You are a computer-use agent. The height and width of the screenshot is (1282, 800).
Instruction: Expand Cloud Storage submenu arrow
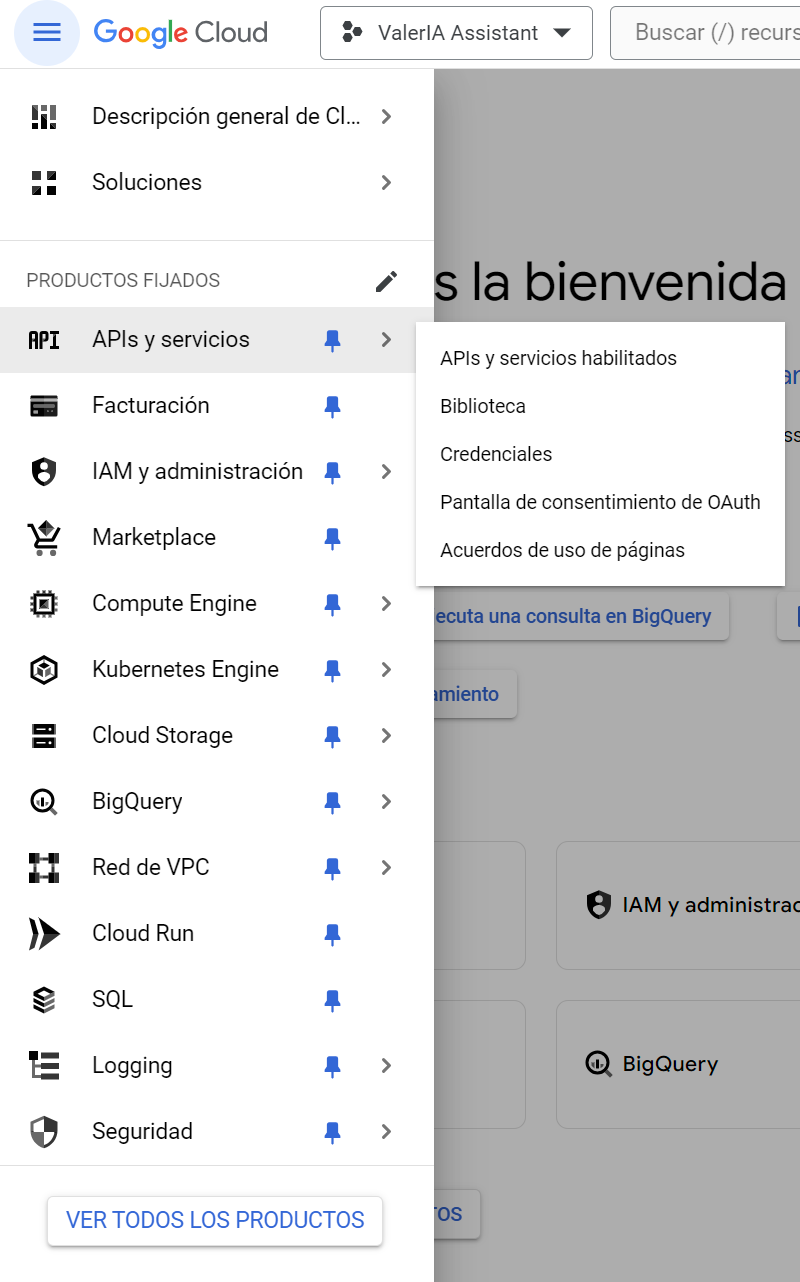point(387,736)
